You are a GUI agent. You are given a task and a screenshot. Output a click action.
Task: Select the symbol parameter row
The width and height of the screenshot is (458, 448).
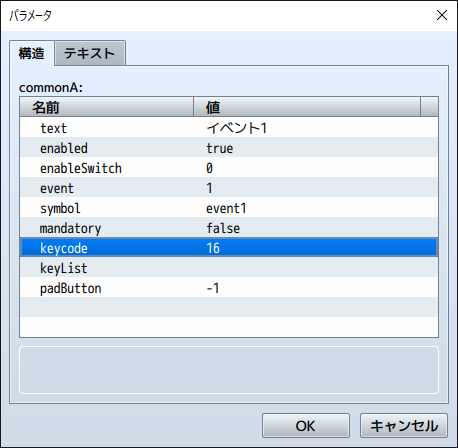click(x=229, y=208)
